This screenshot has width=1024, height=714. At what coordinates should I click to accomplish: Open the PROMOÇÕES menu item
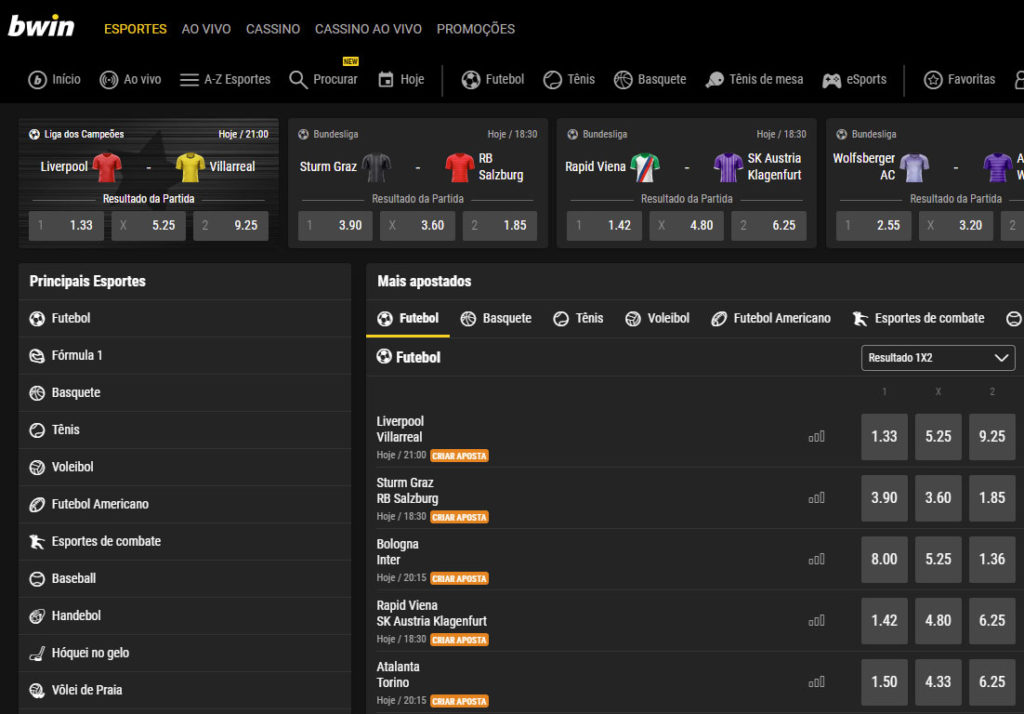point(475,29)
